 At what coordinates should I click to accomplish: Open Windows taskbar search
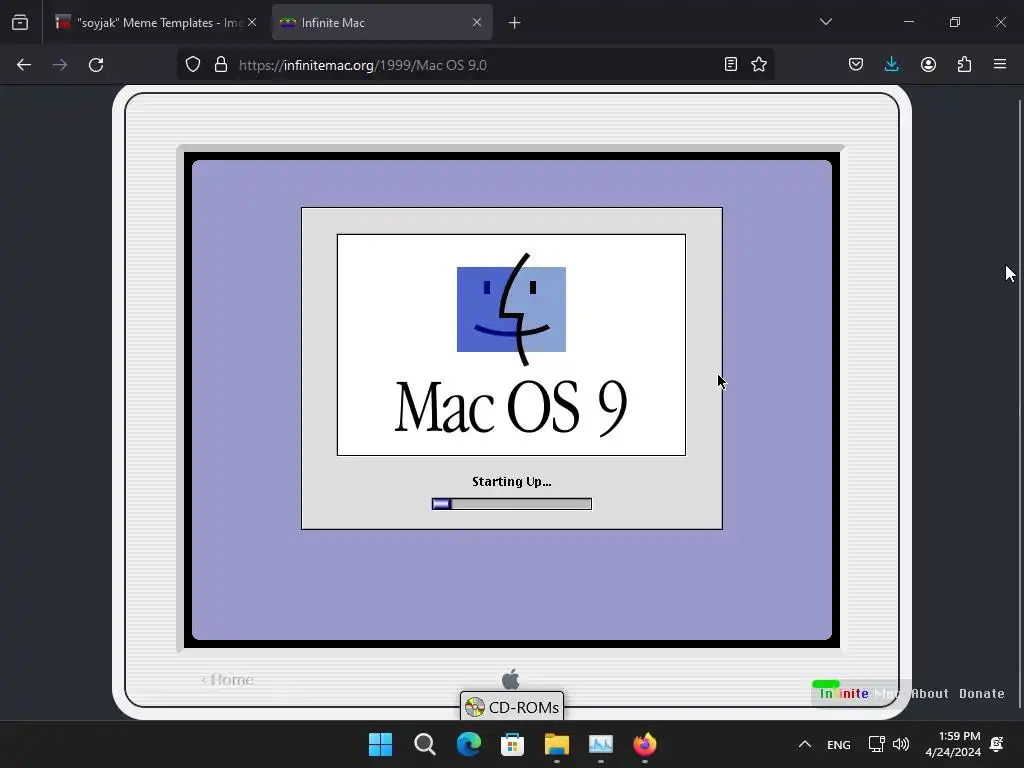click(424, 744)
